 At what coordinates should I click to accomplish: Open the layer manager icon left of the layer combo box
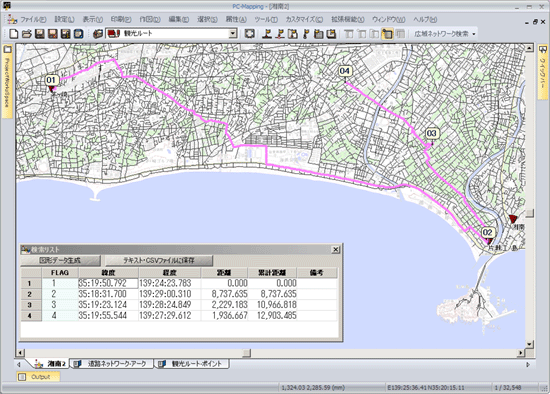point(98,34)
